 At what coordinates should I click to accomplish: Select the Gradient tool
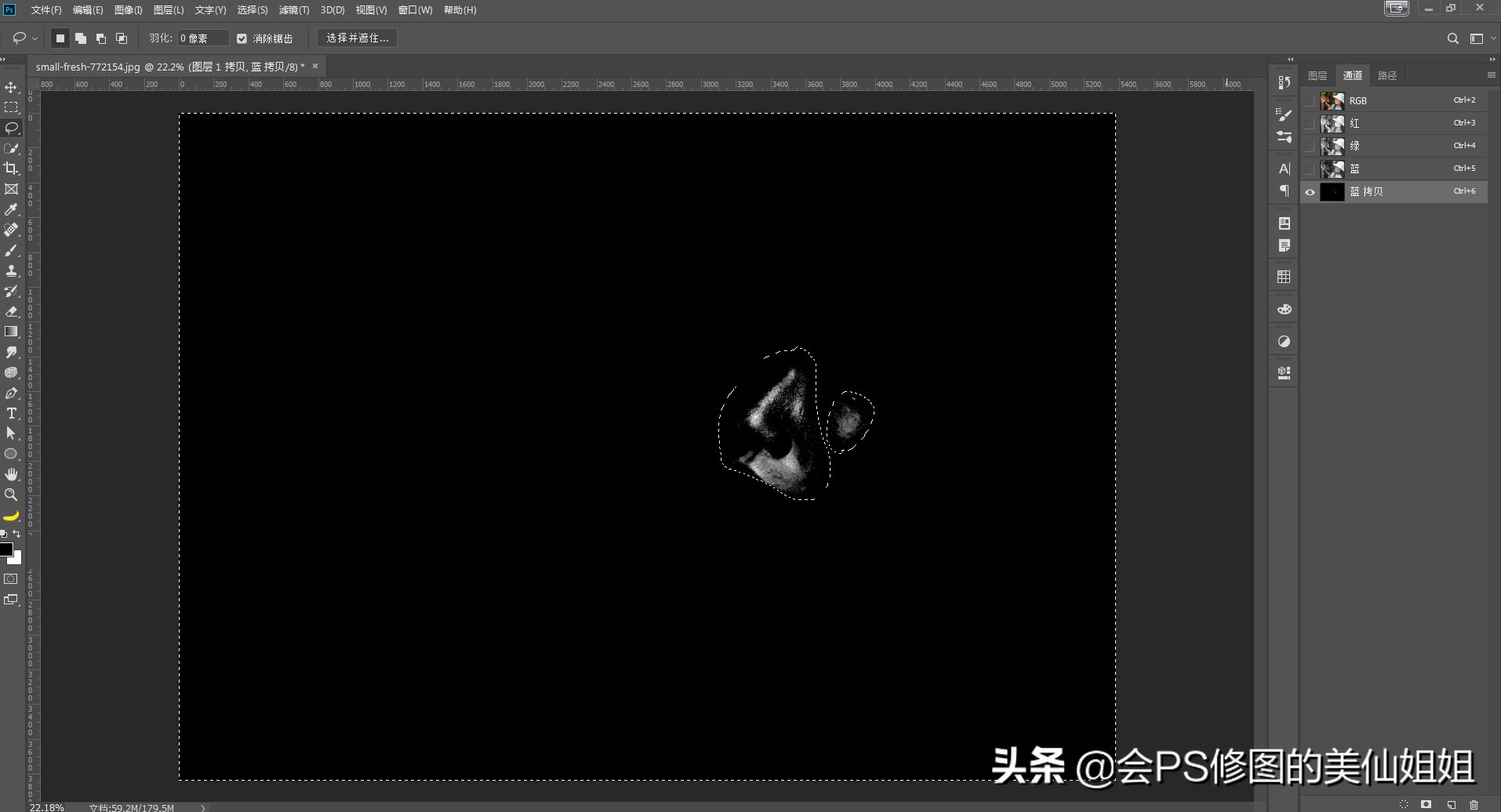11,332
